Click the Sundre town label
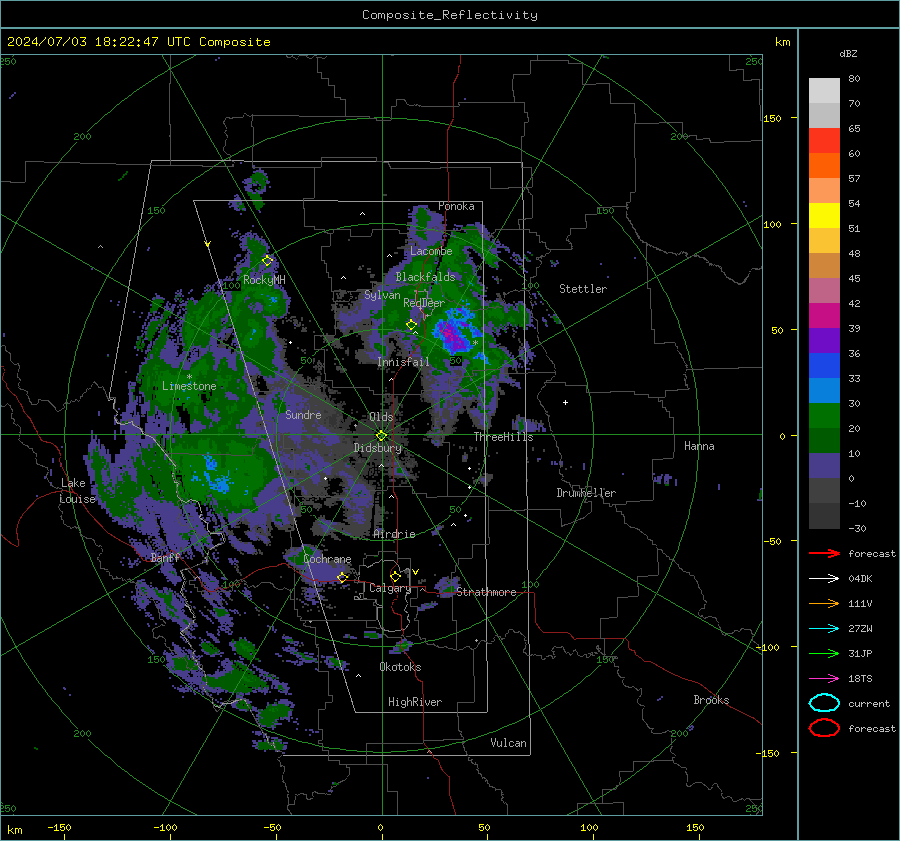 303,414
